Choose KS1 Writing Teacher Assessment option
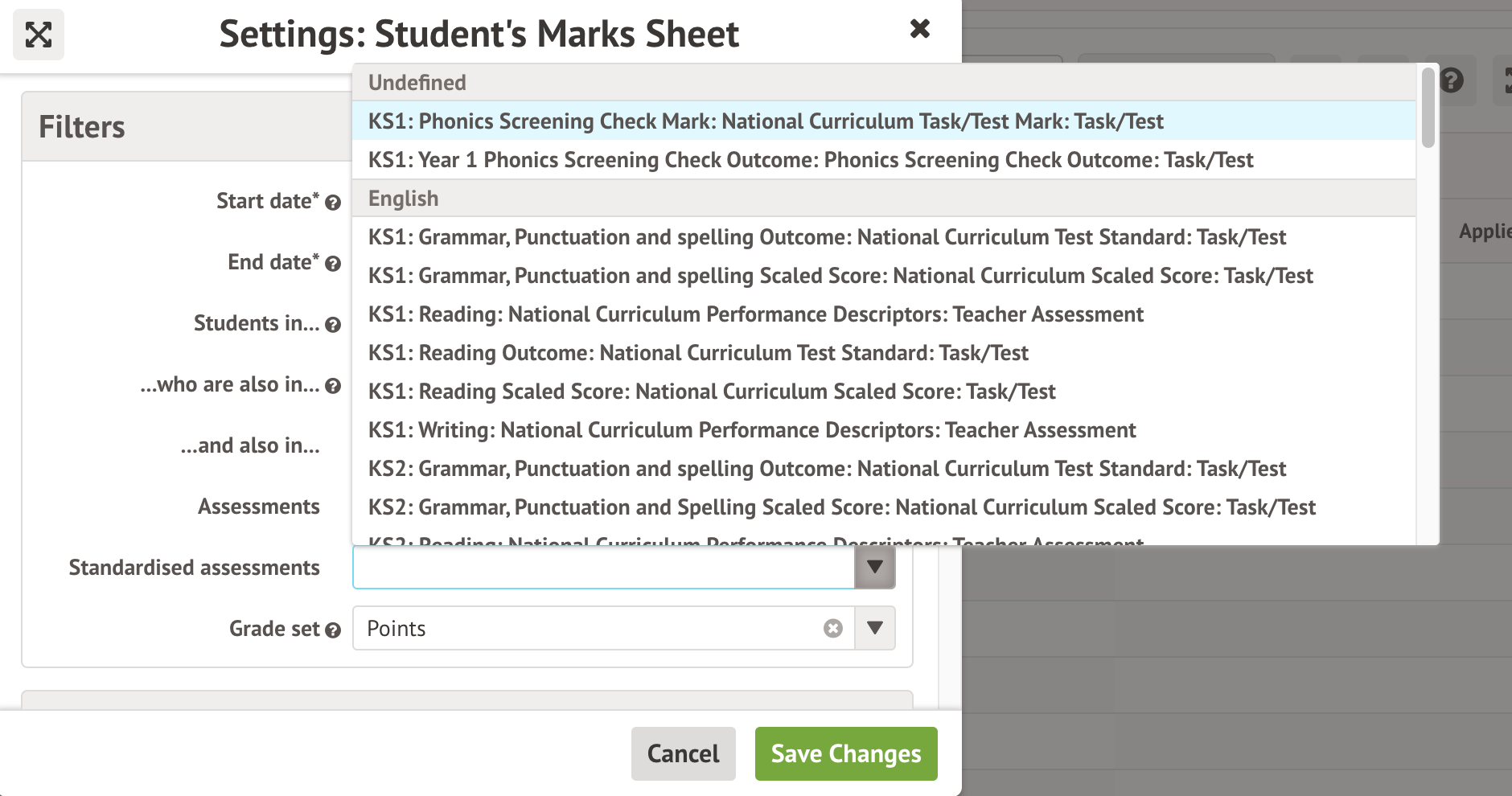 click(x=753, y=430)
